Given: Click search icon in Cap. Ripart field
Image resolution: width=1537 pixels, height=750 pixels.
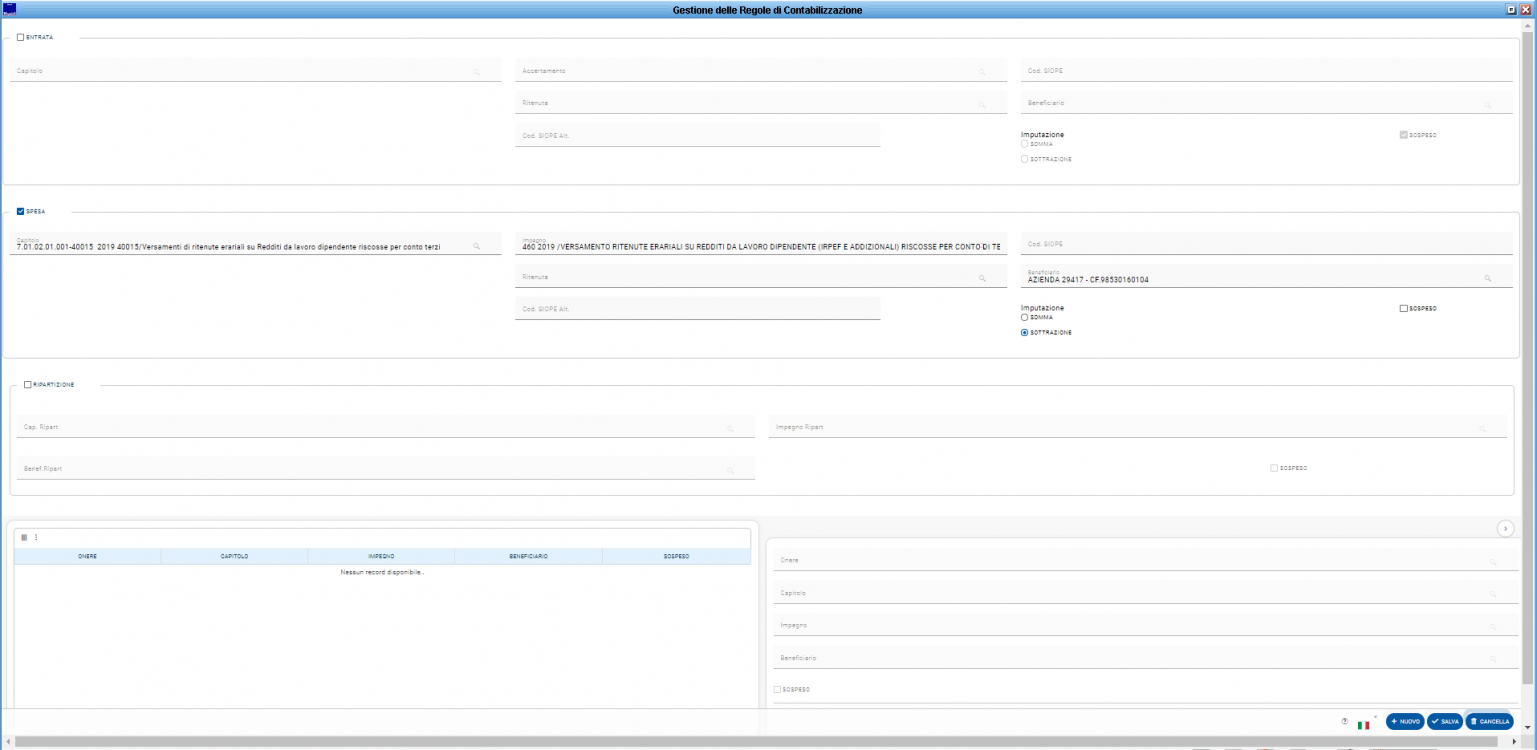Looking at the screenshot, I should tap(730, 429).
